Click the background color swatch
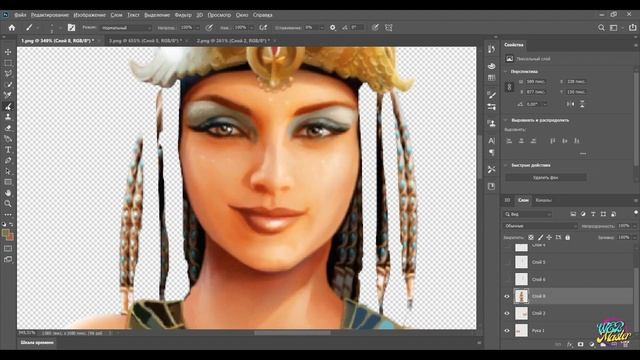640x360 pixels. tap(10, 236)
